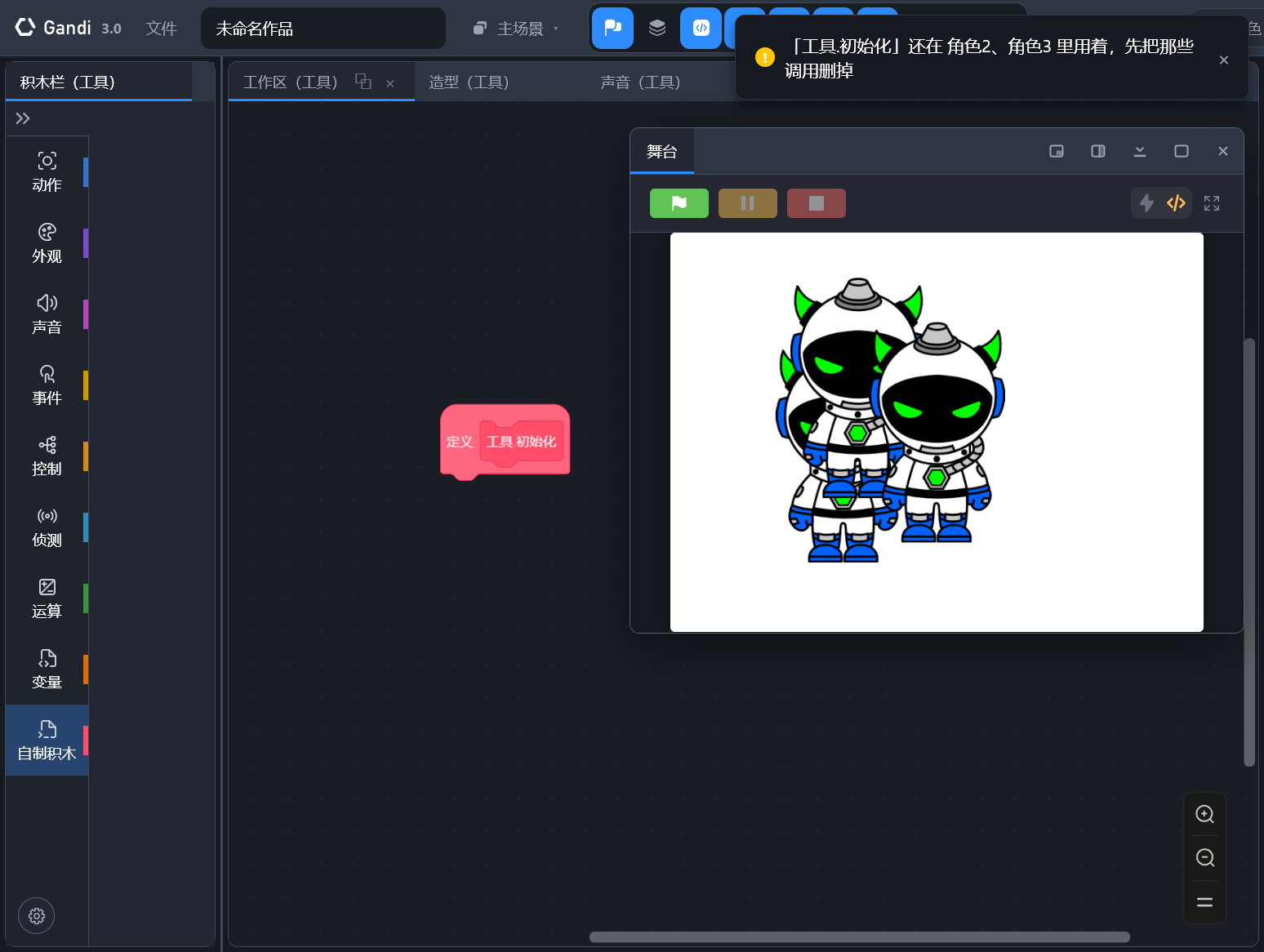Image resolution: width=1264 pixels, height=952 pixels.
Task: Open the 主场景 scene dropdown
Action: click(x=516, y=29)
